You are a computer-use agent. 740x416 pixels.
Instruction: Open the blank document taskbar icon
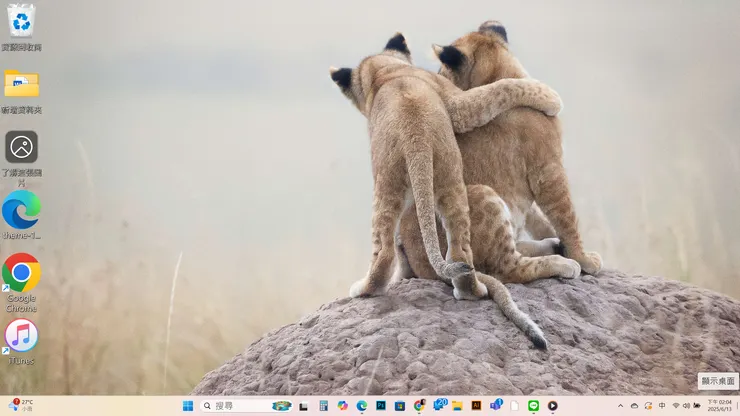tap(514, 406)
